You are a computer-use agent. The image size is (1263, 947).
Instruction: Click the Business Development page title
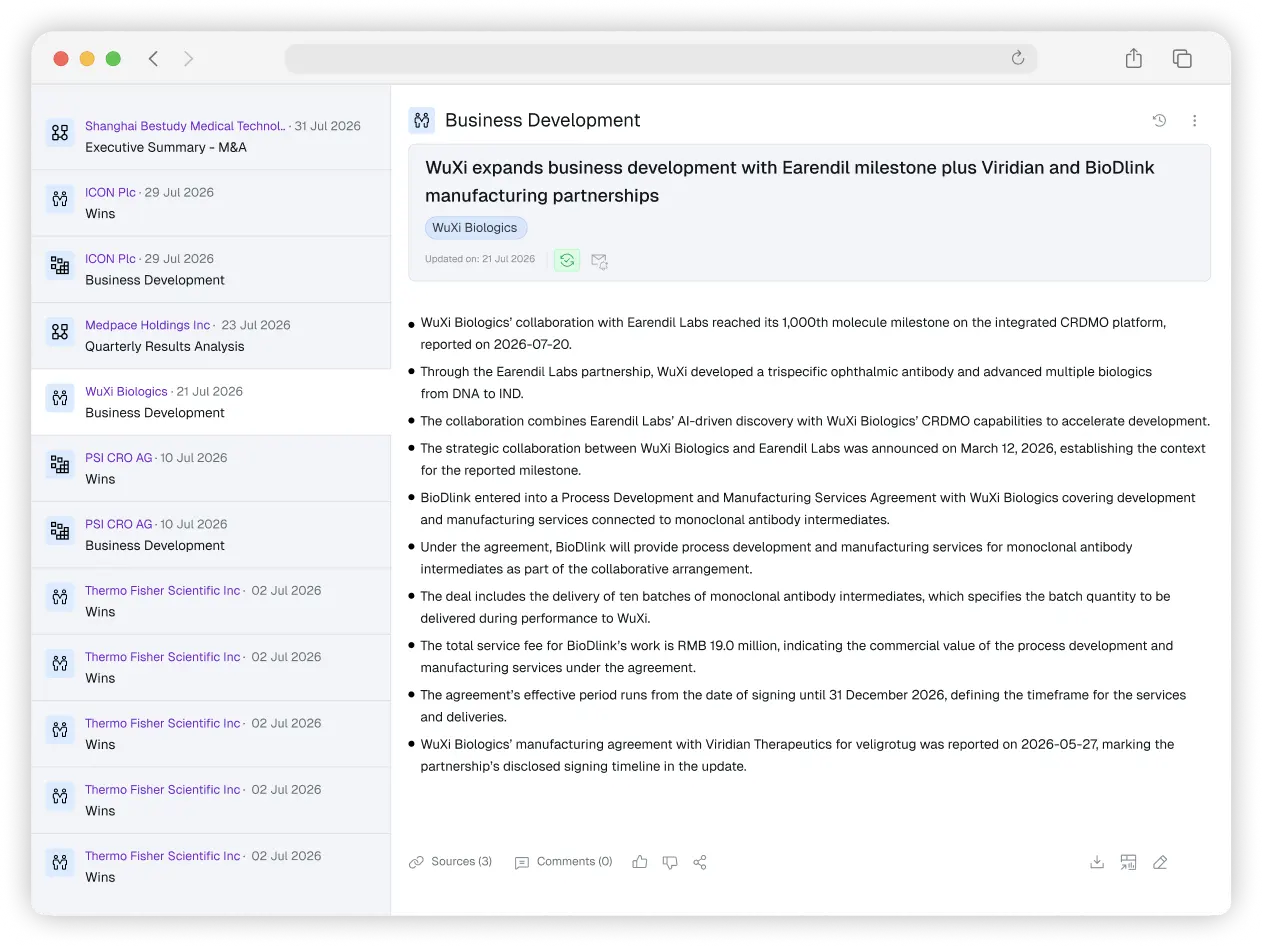coord(543,120)
